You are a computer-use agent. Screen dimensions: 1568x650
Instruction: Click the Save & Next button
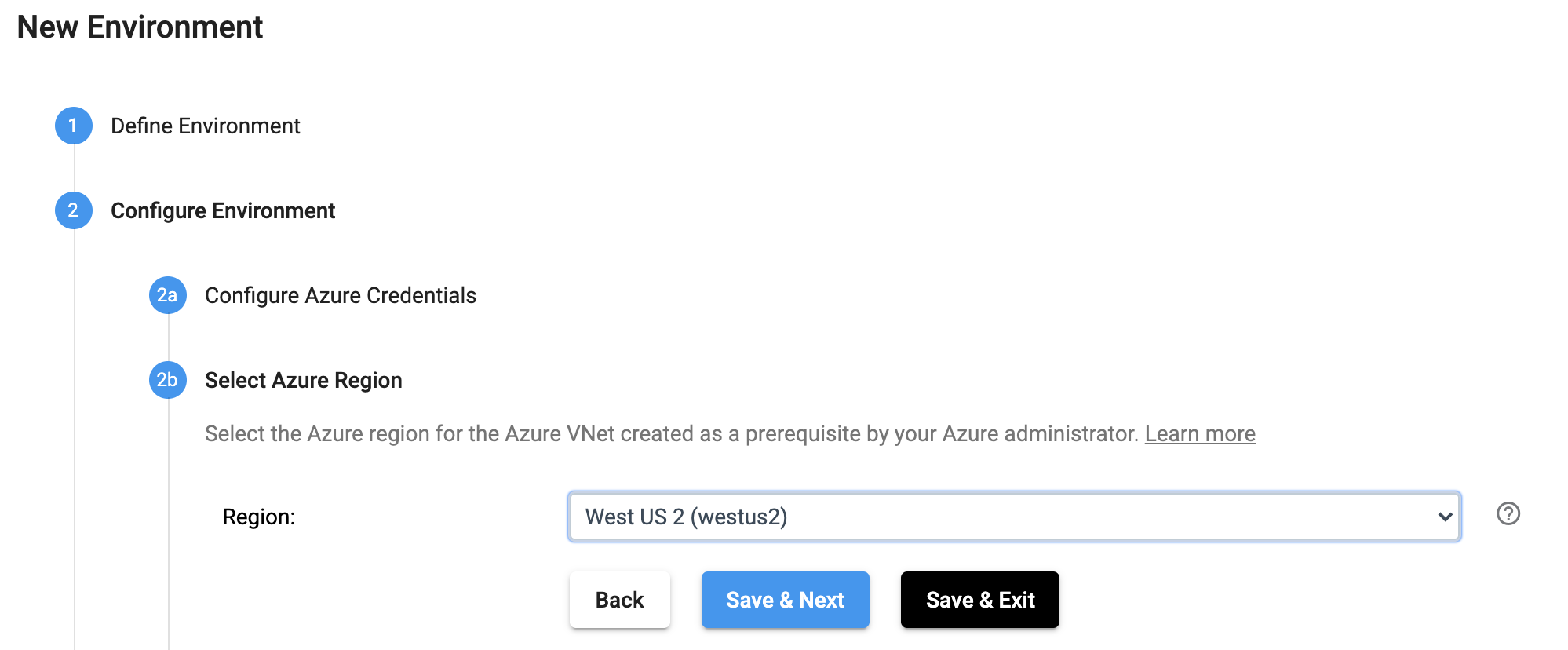tap(785, 600)
